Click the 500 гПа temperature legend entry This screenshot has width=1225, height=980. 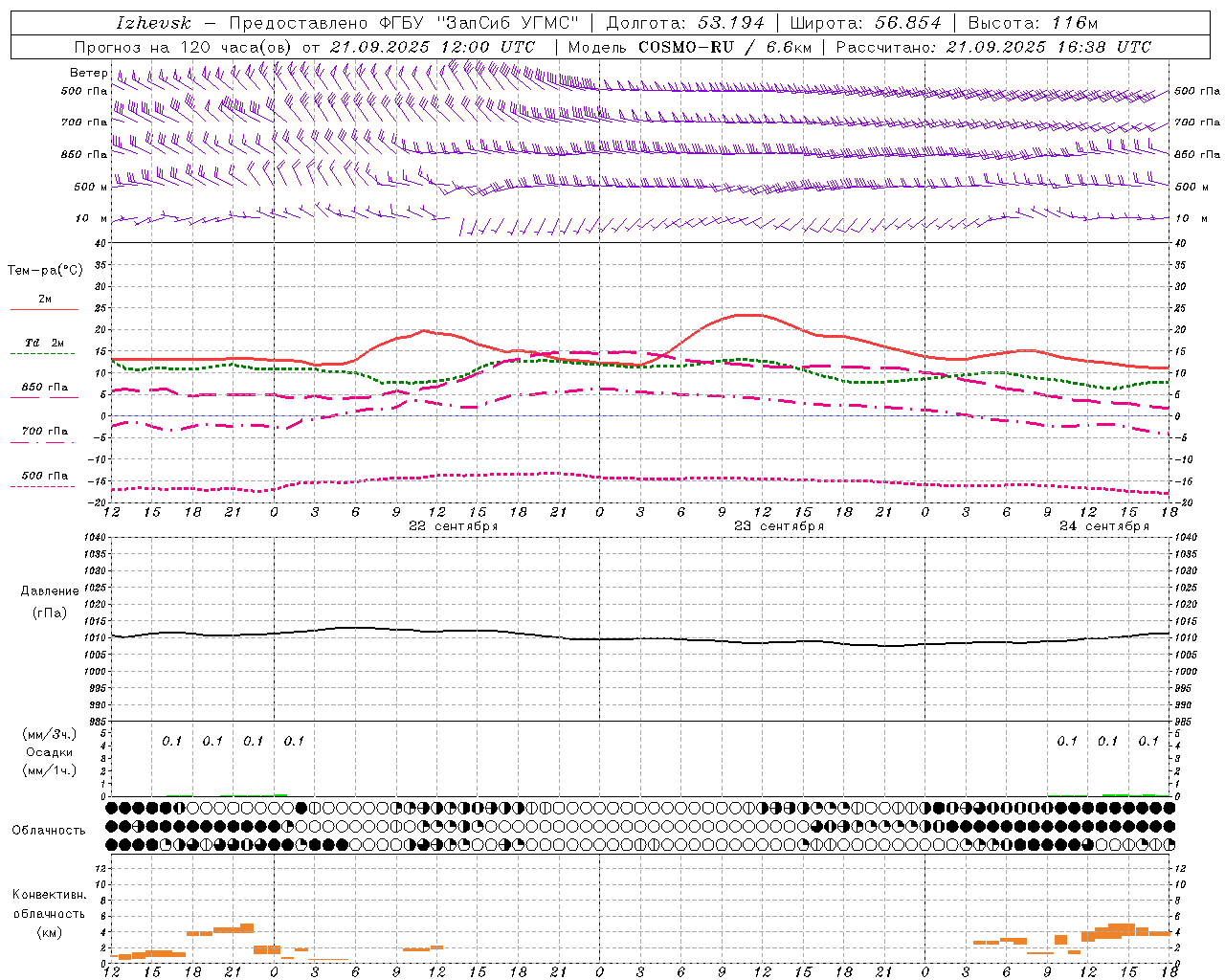45,476
